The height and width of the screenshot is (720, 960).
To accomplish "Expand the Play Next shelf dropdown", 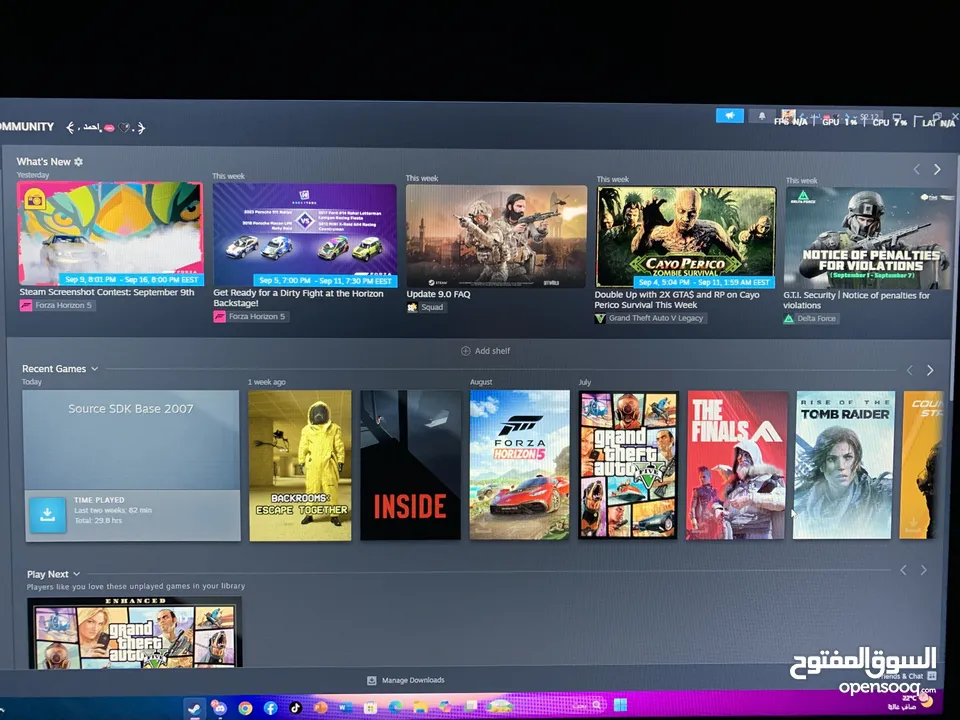I will pyautogui.click(x=77, y=574).
